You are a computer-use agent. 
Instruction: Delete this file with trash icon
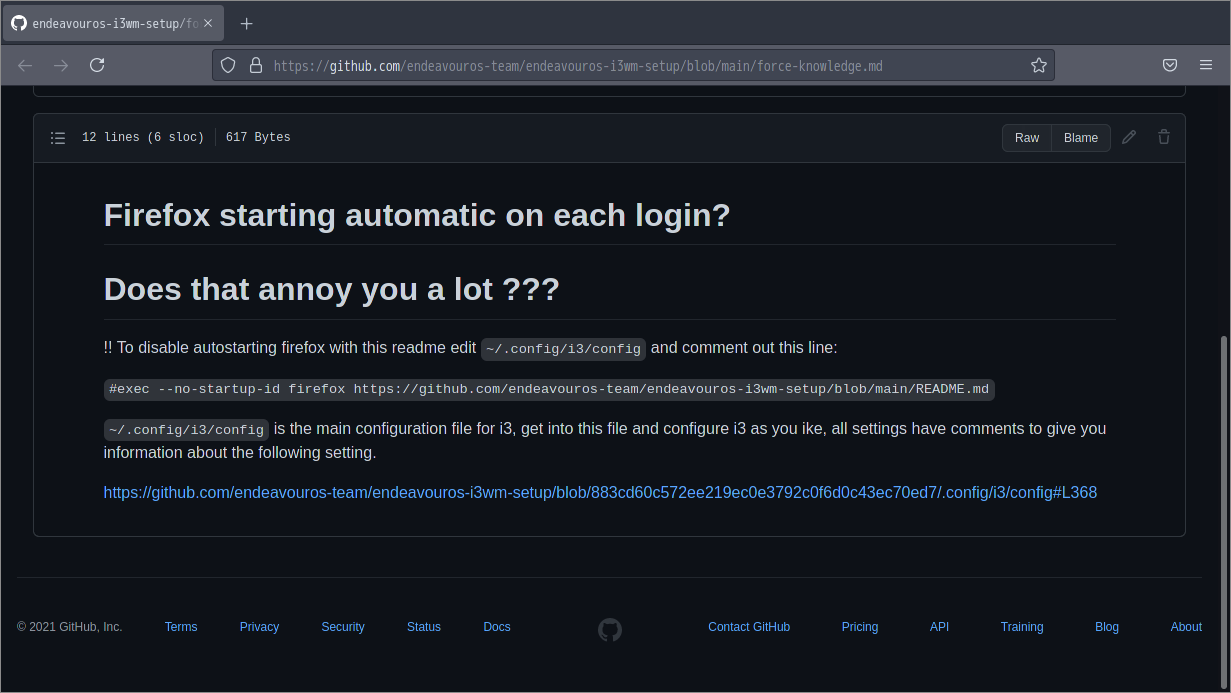(x=1164, y=137)
